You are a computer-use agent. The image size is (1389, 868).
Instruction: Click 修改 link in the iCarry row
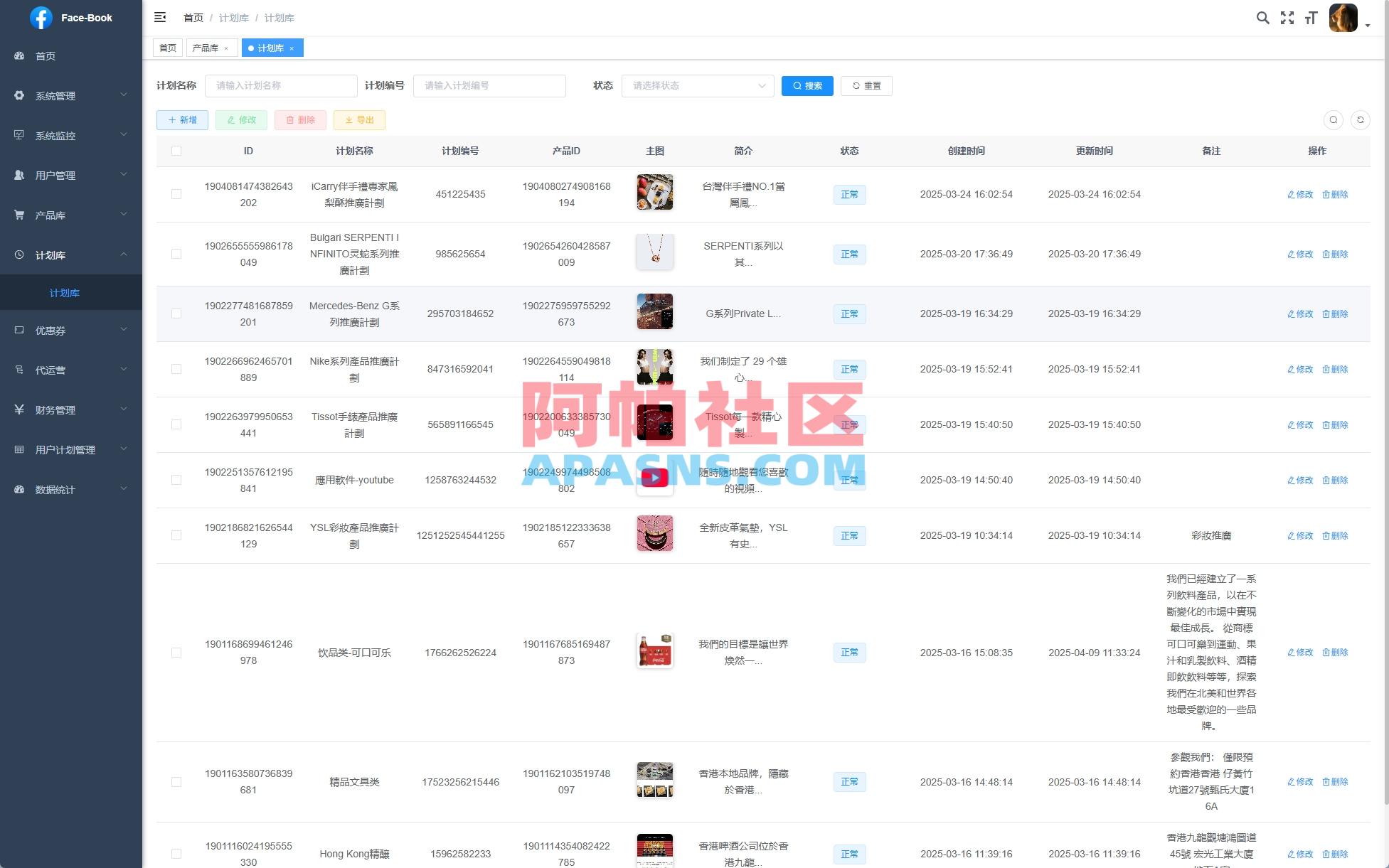[1300, 194]
